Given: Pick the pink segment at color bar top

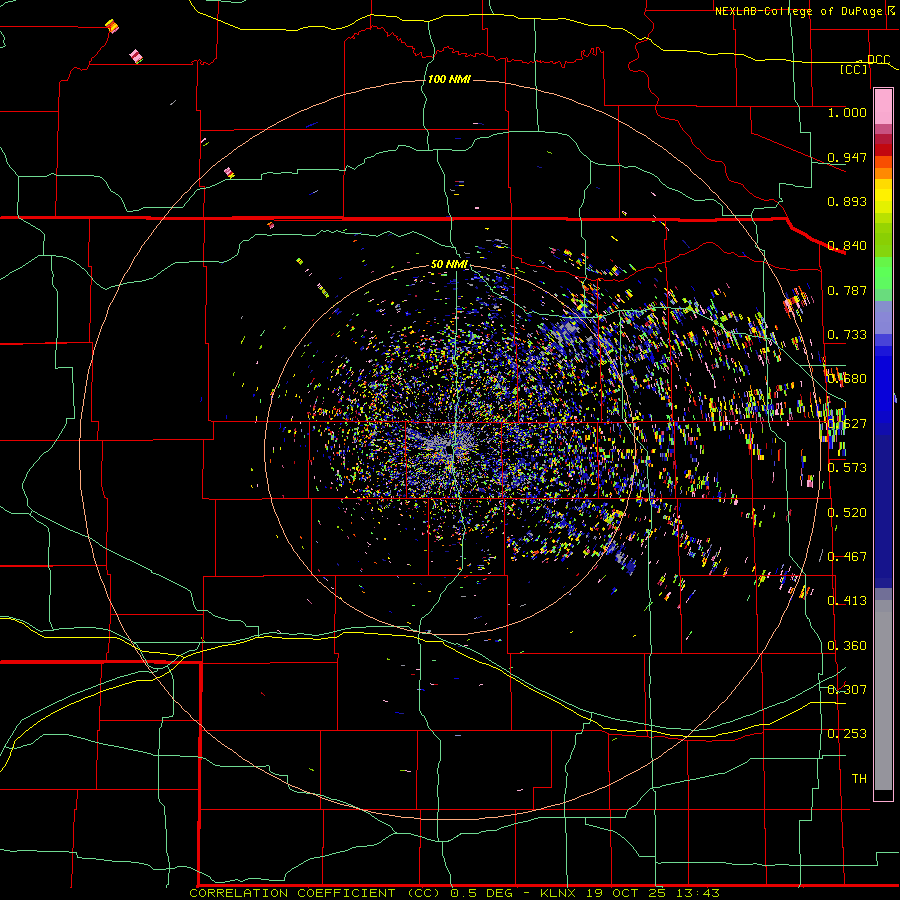Looking at the screenshot, I should (x=883, y=107).
